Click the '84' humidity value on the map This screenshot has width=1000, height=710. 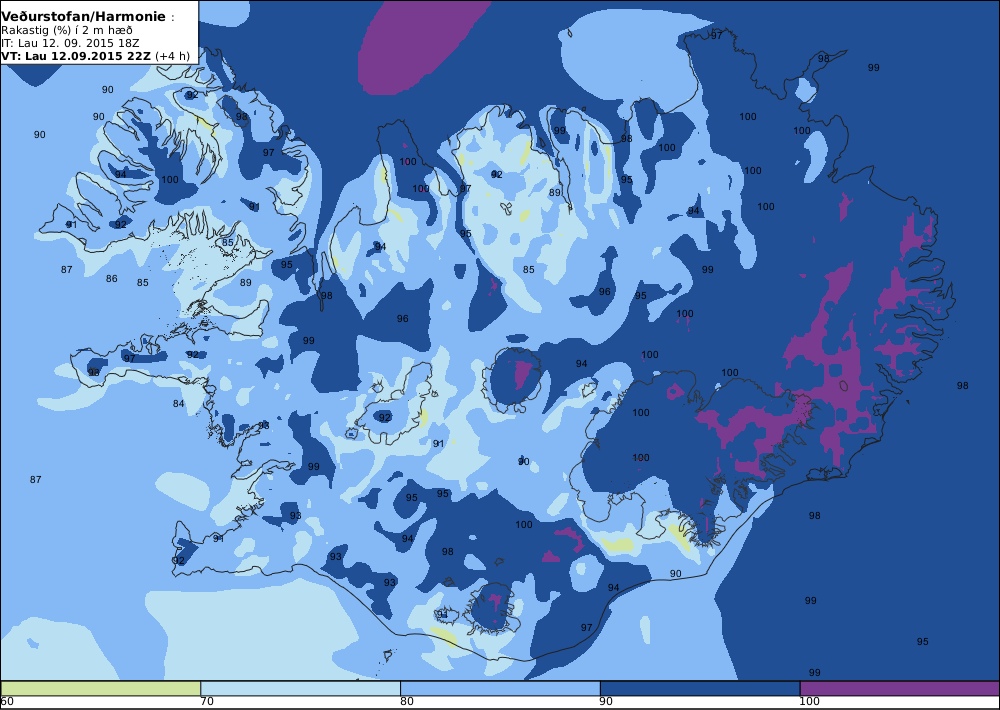(179, 404)
